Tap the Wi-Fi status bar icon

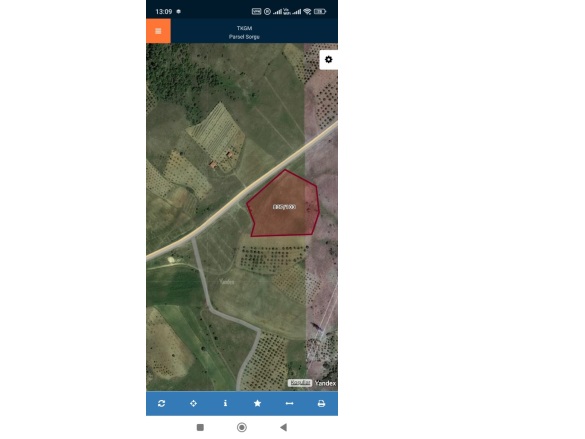tap(307, 12)
